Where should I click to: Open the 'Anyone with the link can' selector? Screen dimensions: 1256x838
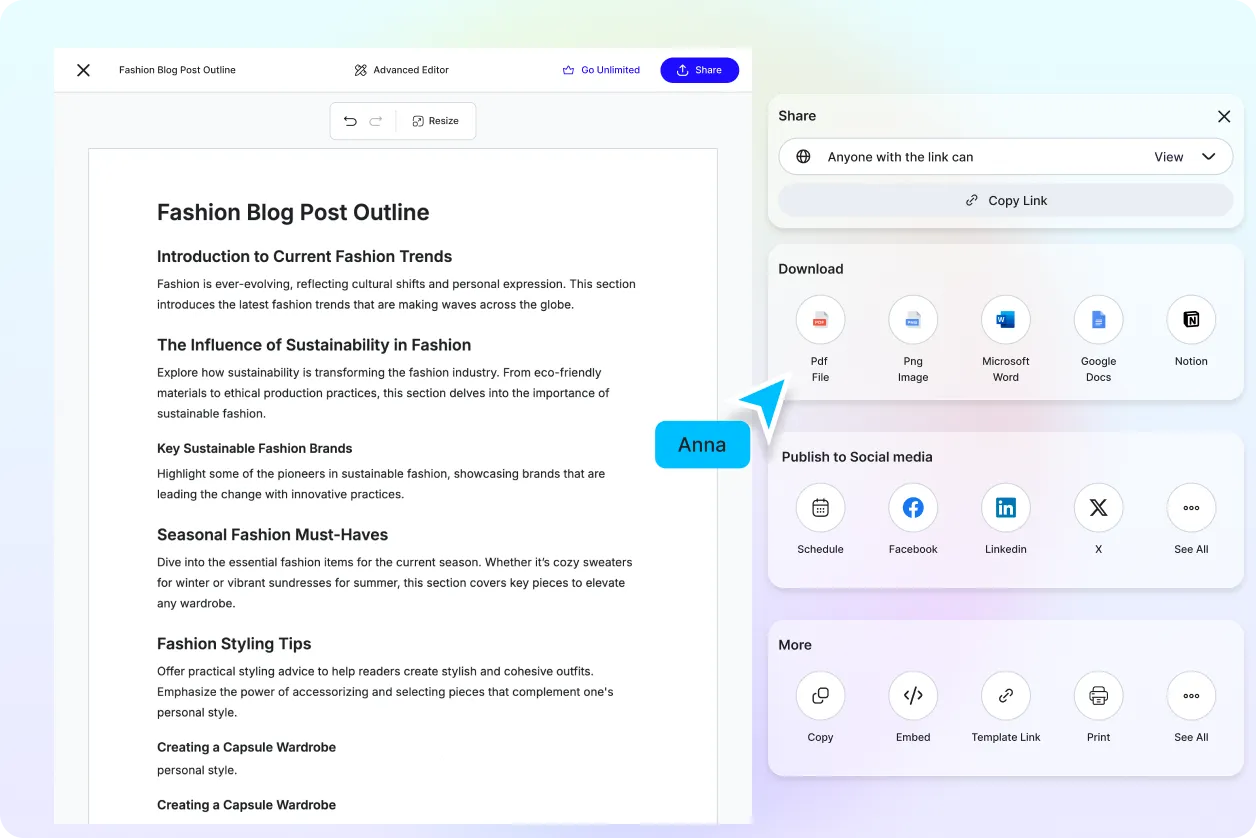900,157
